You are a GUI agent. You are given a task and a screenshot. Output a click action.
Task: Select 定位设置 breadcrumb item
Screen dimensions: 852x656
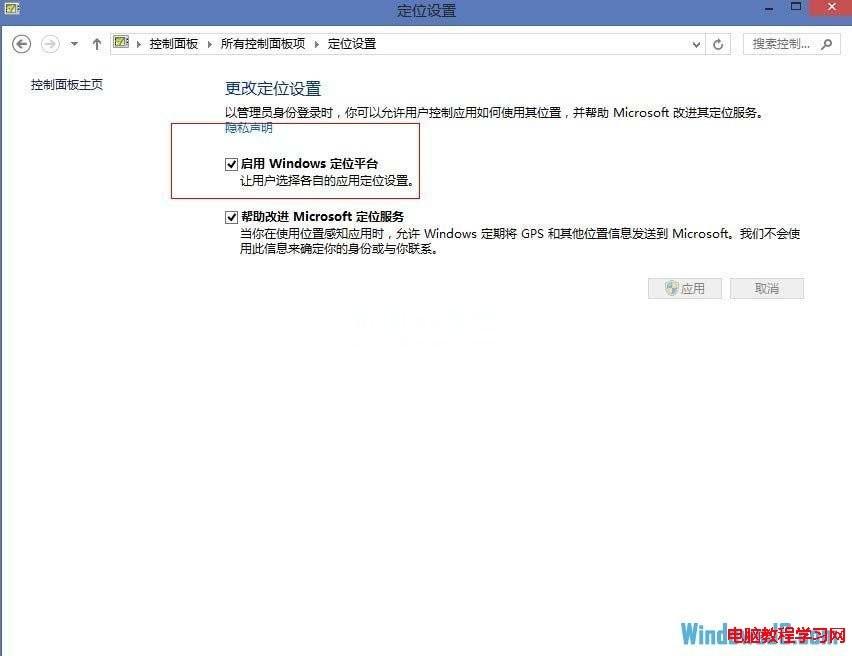[352, 44]
